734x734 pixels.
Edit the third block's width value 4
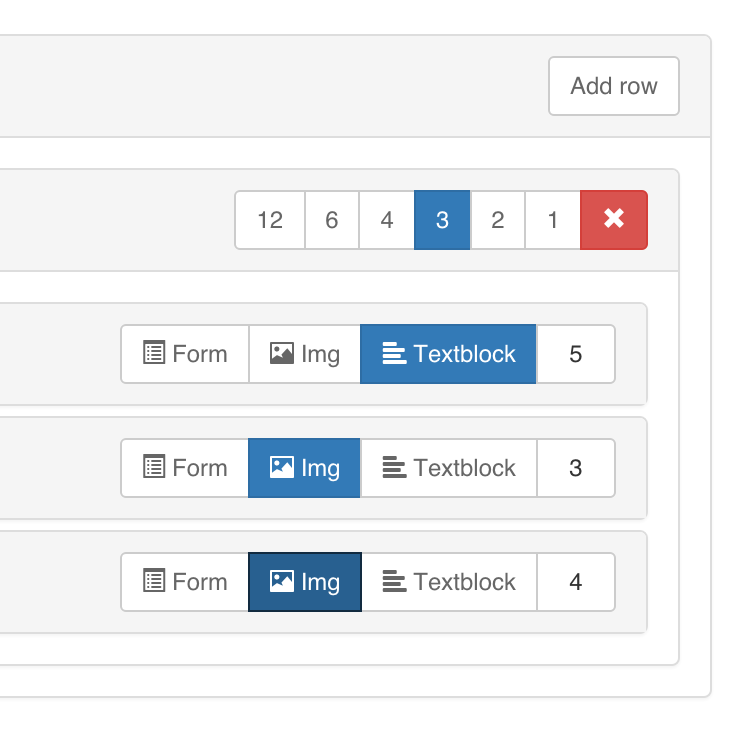tap(575, 582)
